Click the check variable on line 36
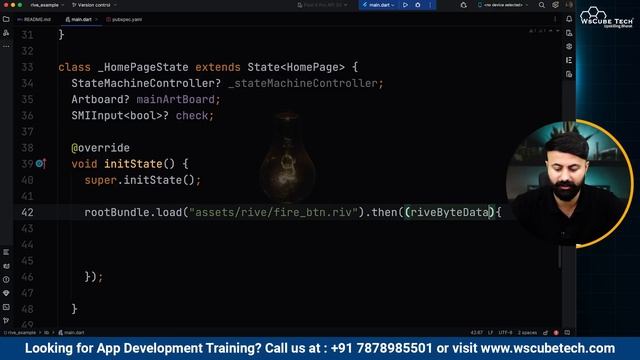This screenshot has width=640, height=360. point(192,116)
